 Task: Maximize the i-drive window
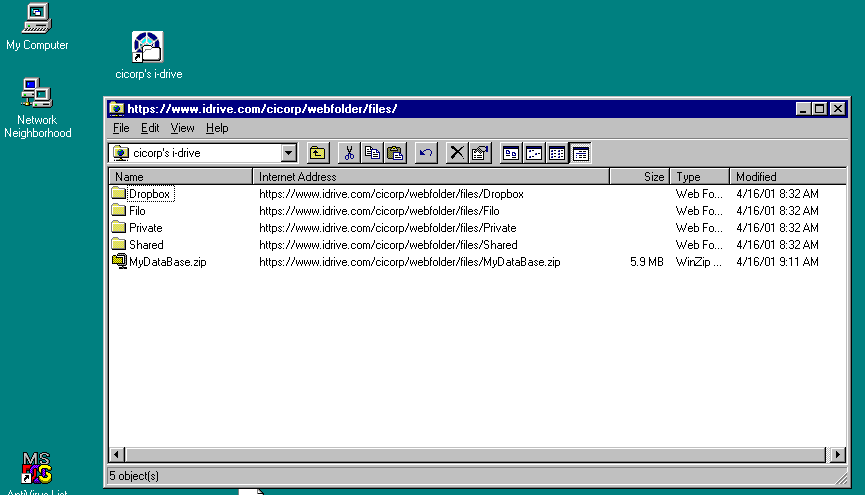pos(820,109)
